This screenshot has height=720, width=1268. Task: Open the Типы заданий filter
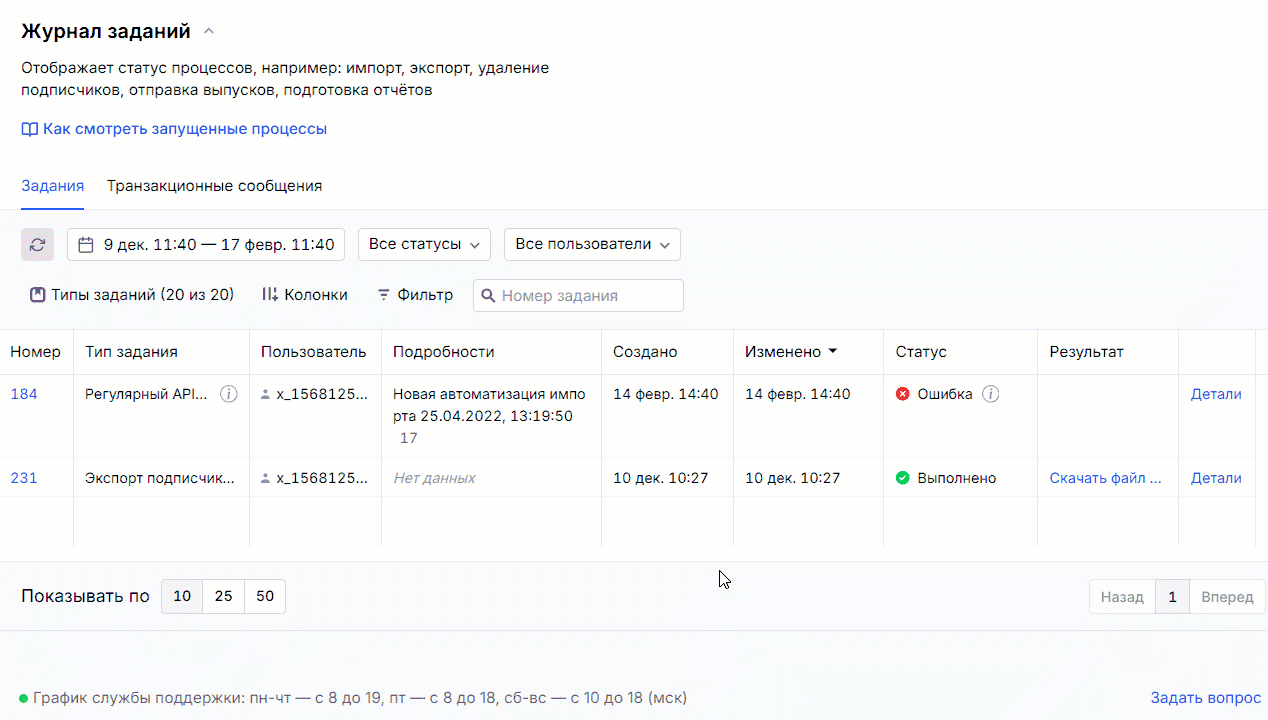pyautogui.click(x=130, y=295)
